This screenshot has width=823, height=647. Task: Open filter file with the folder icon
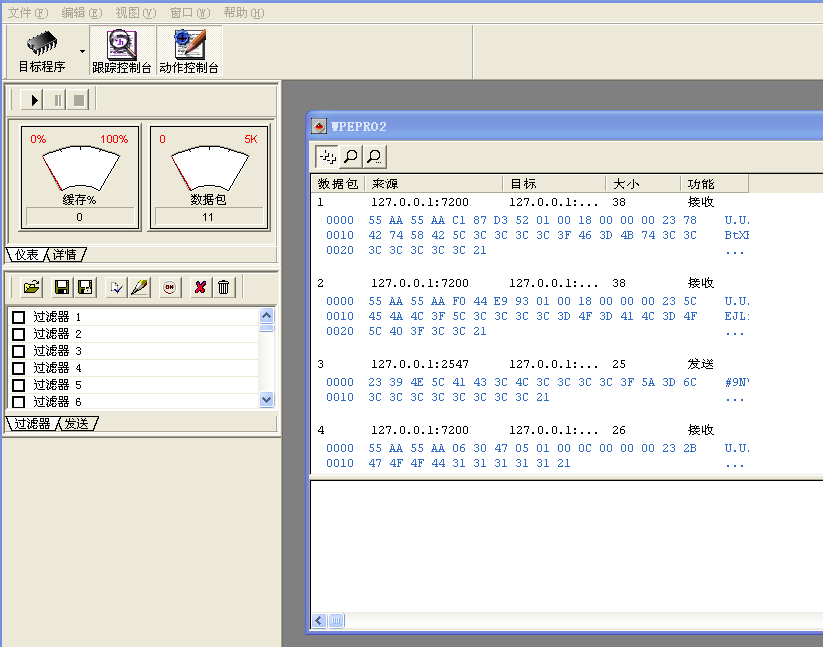tap(32, 287)
